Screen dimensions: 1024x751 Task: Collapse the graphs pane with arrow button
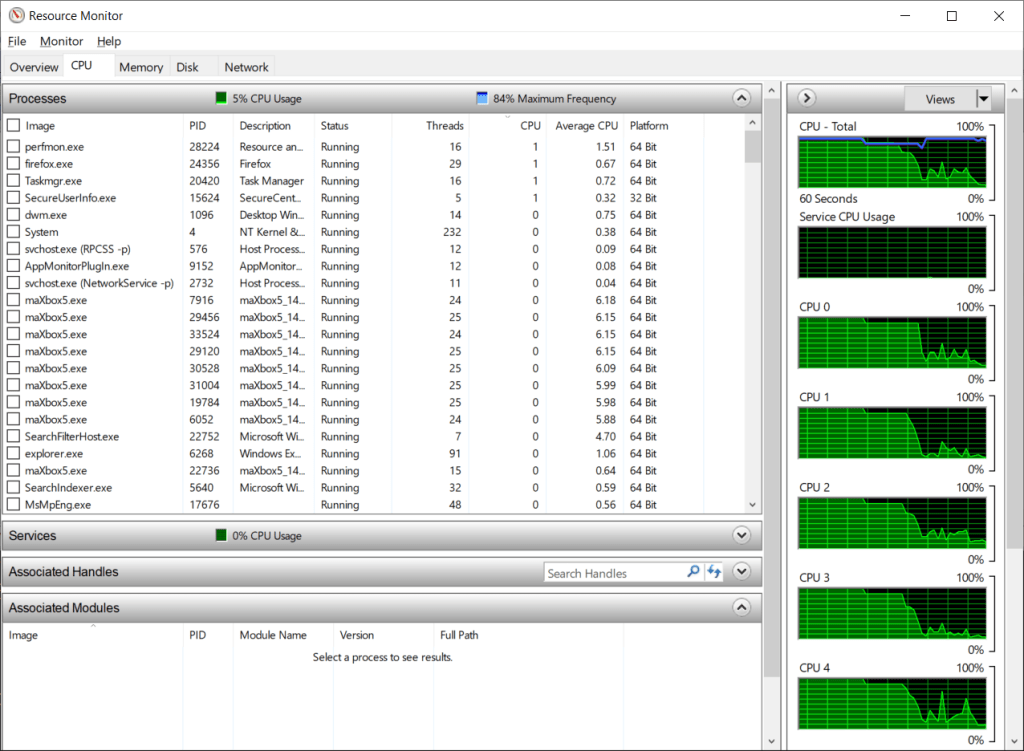point(807,98)
